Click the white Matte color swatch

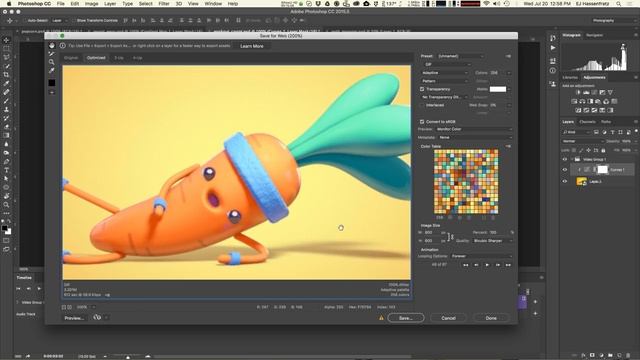tap(498, 89)
